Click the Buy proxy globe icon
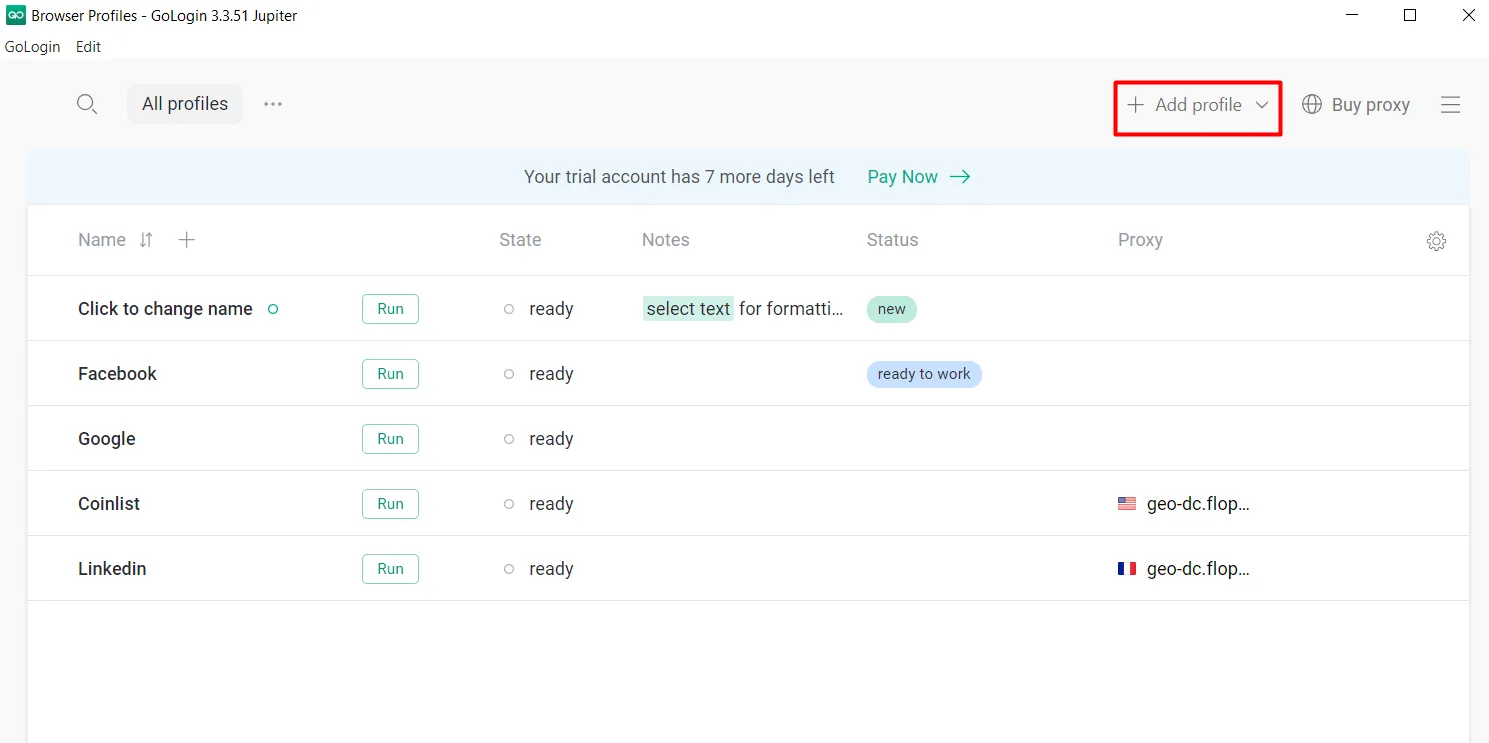The width and height of the screenshot is (1489, 743). coord(1312,105)
